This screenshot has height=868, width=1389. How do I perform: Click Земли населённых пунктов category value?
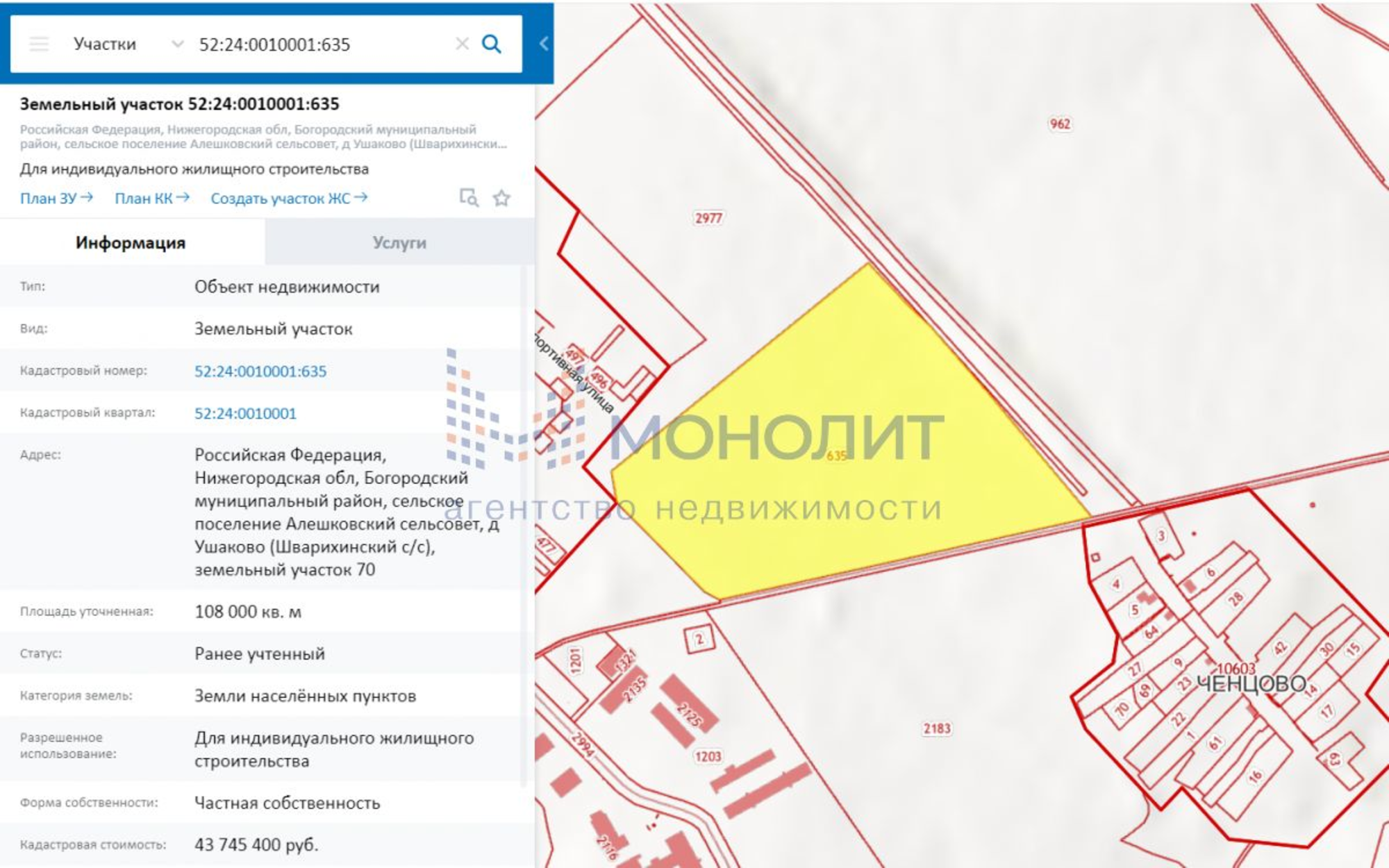pyautogui.click(x=306, y=696)
